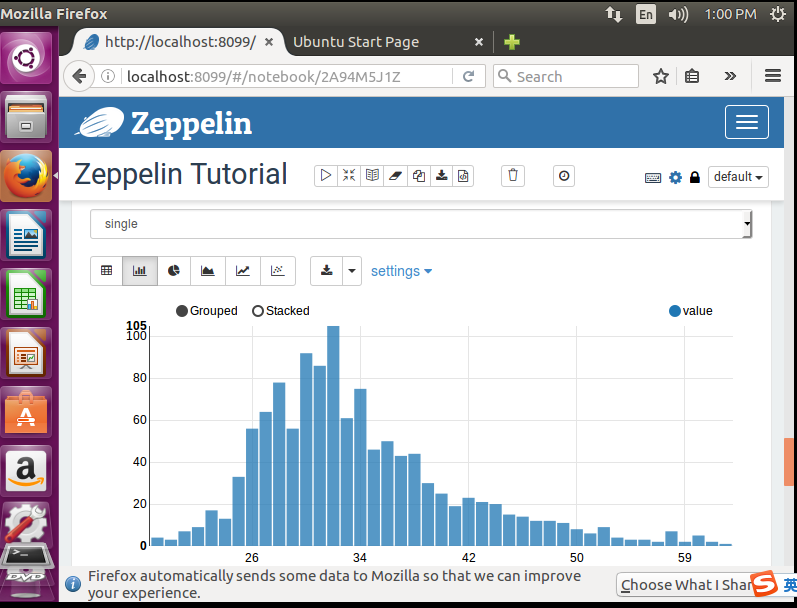Switch to line chart visualization
This screenshot has height=608, width=797.
[243, 271]
